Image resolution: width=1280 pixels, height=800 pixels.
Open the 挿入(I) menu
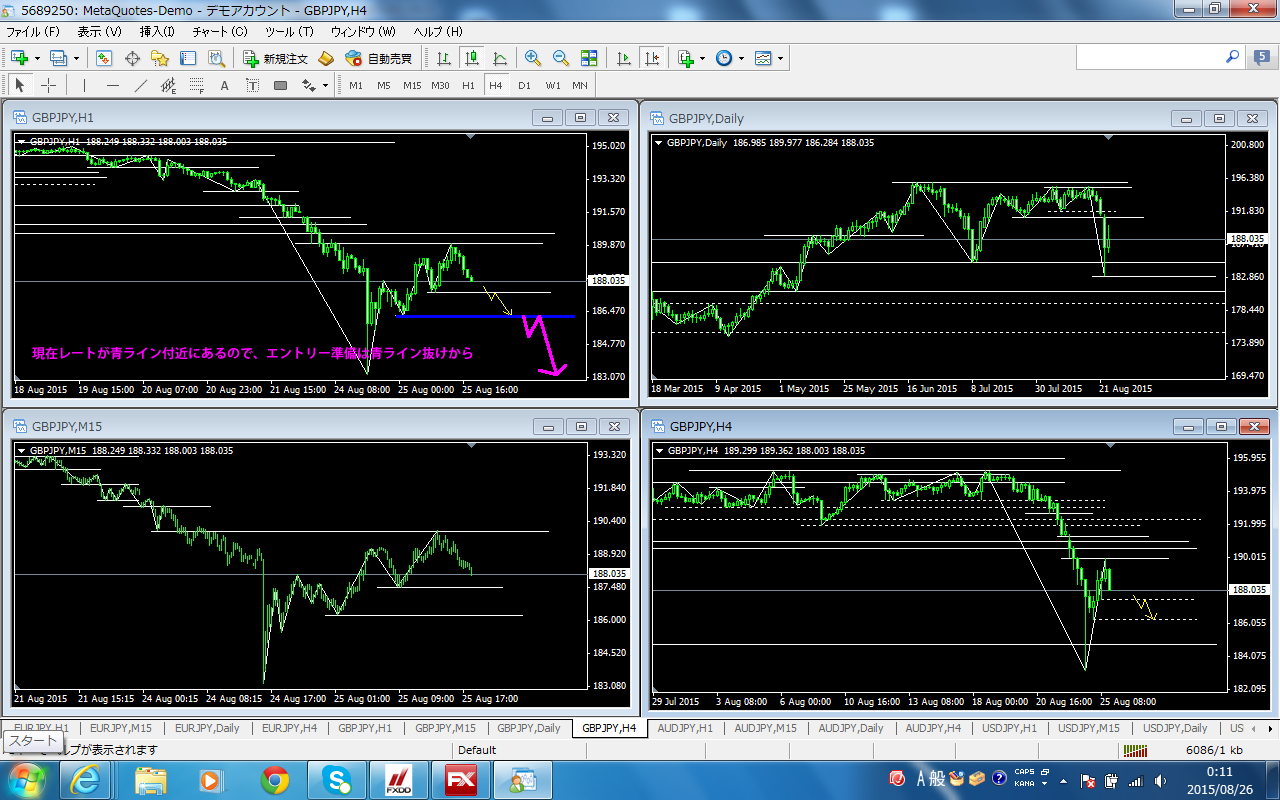(155, 32)
